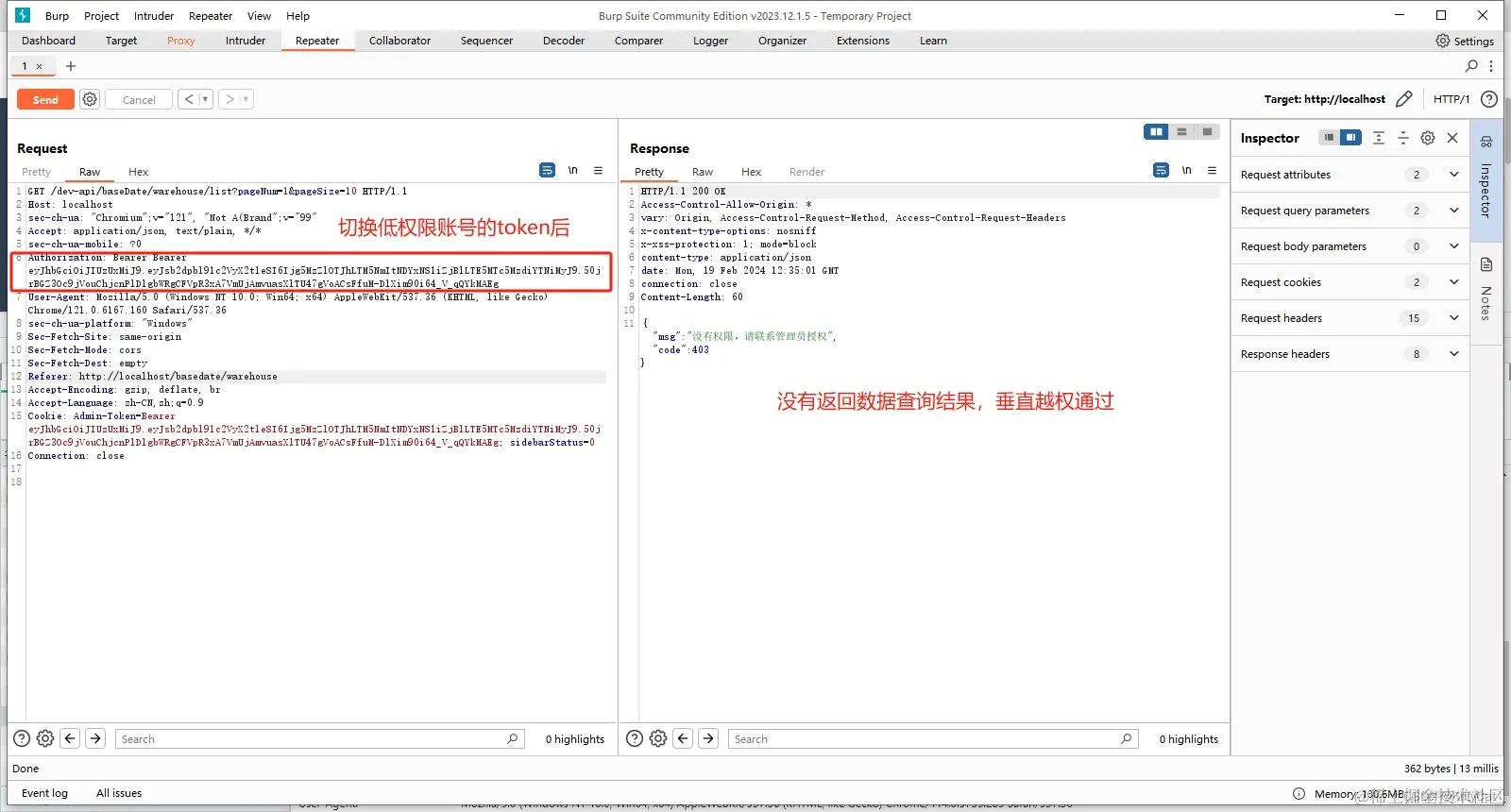Switch response view to Raw
1511x812 pixels.
click(703, 172)
